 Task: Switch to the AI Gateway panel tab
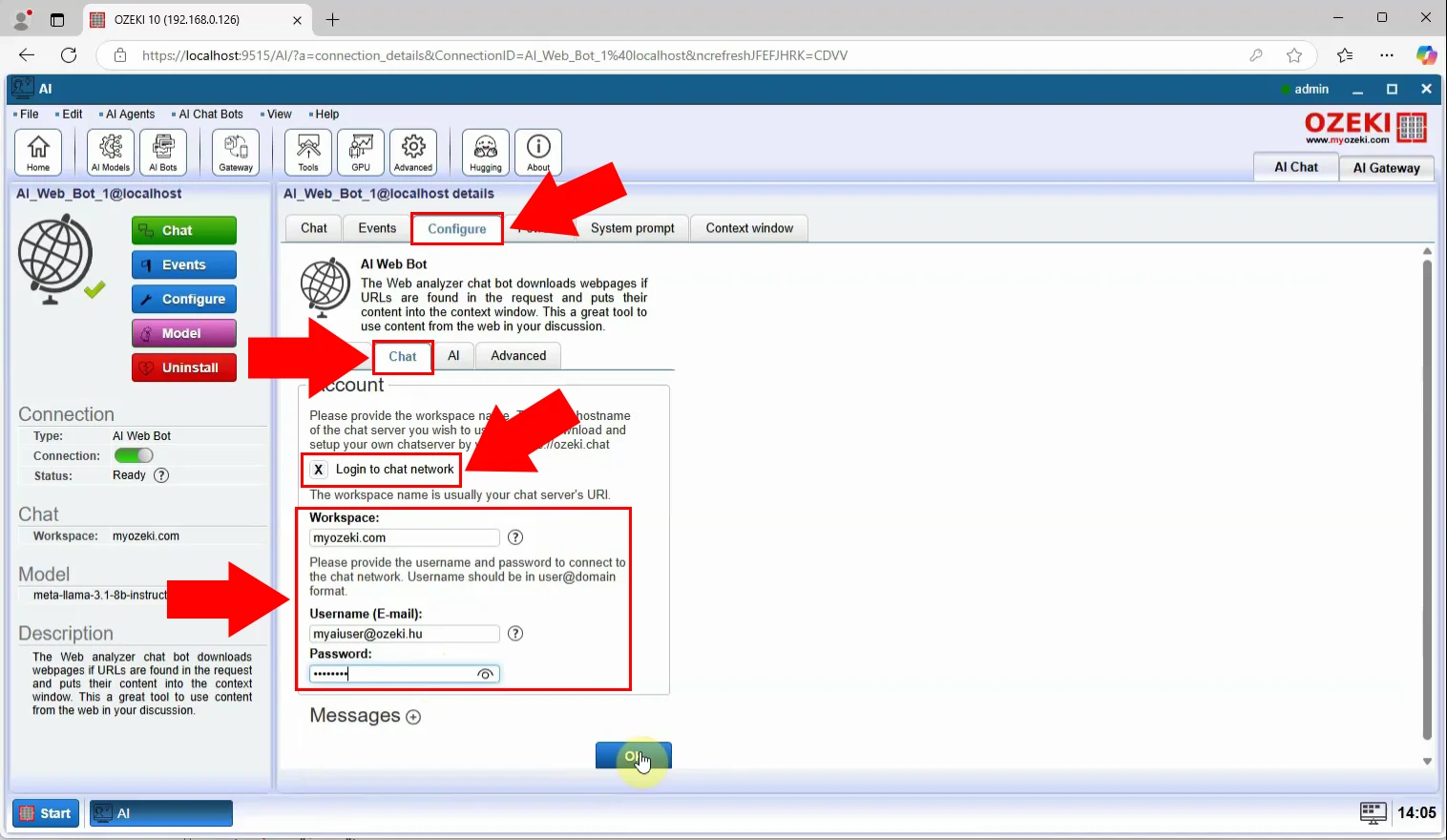point(1386,168)
